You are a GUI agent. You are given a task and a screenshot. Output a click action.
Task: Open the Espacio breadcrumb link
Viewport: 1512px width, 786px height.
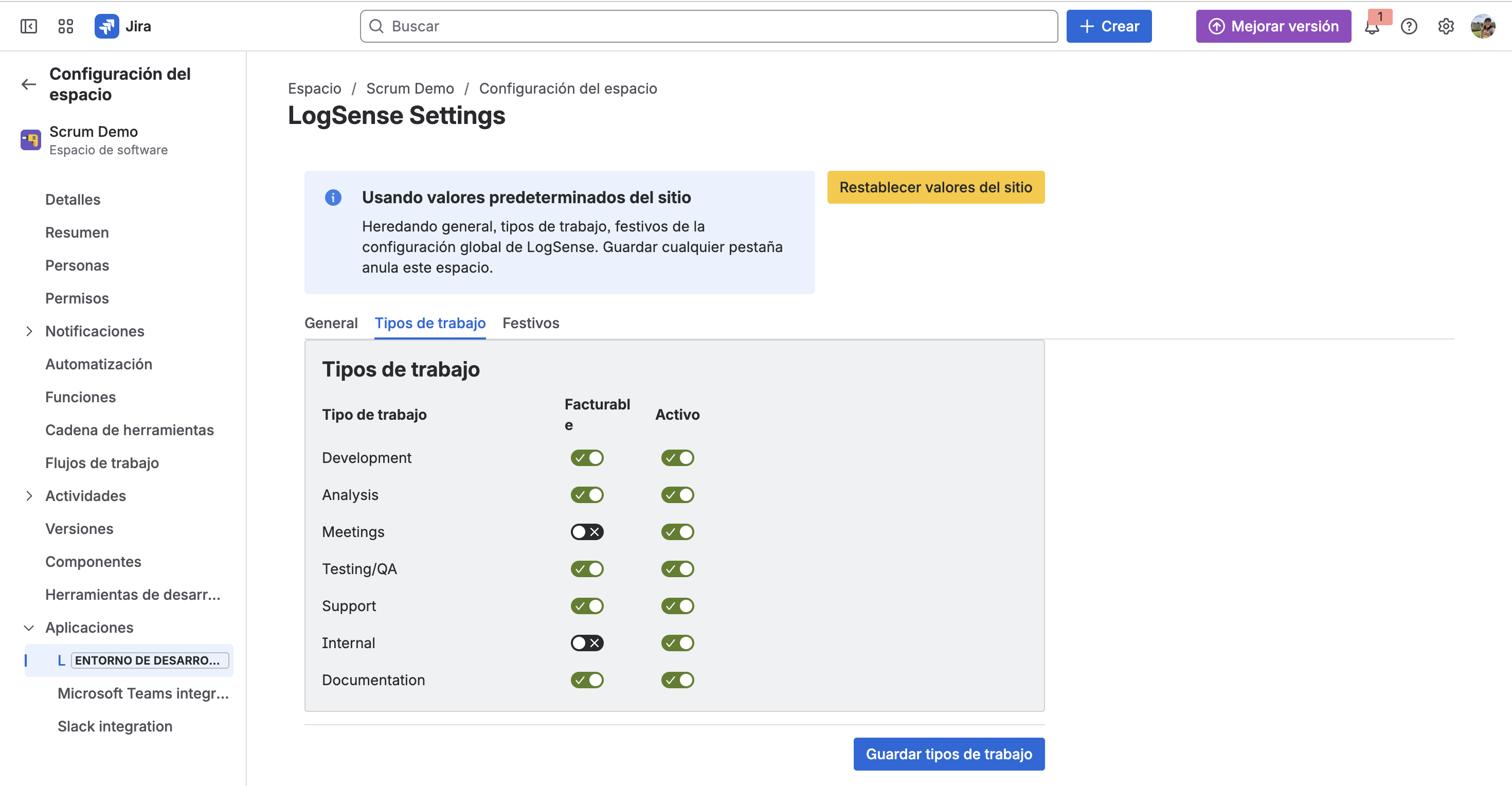point(315,88)
